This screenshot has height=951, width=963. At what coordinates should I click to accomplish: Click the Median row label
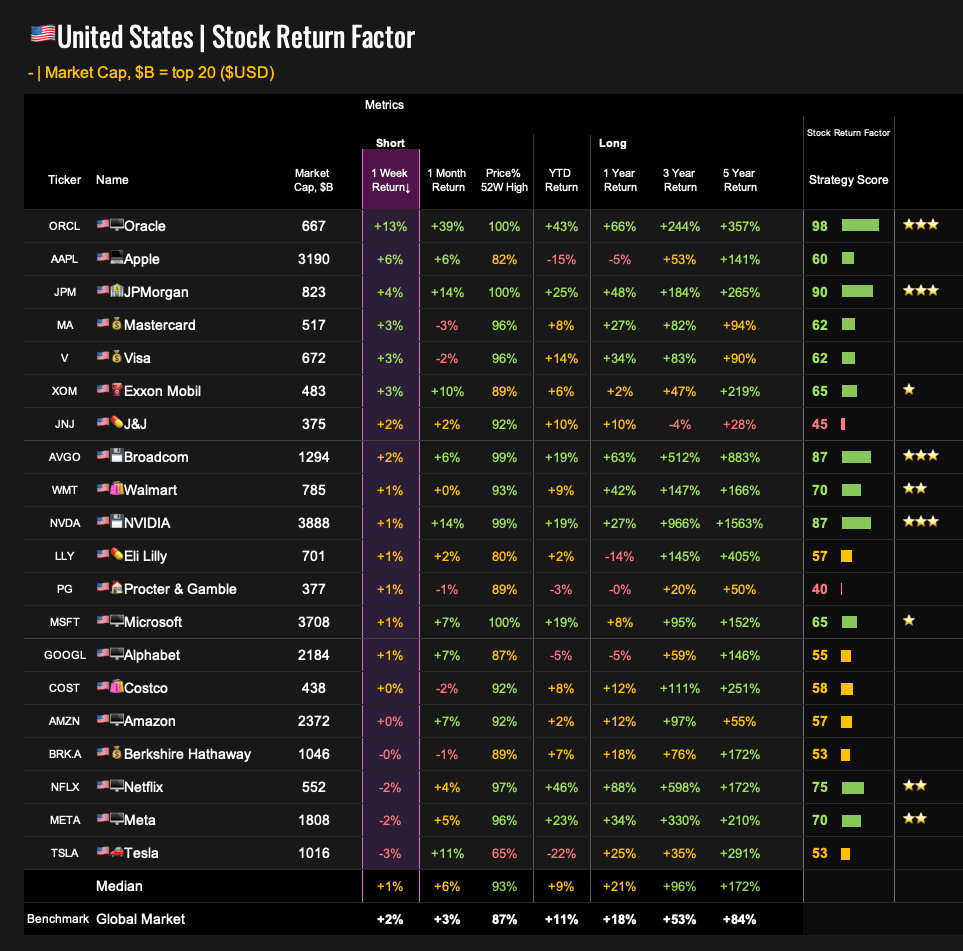pos(119,886)
